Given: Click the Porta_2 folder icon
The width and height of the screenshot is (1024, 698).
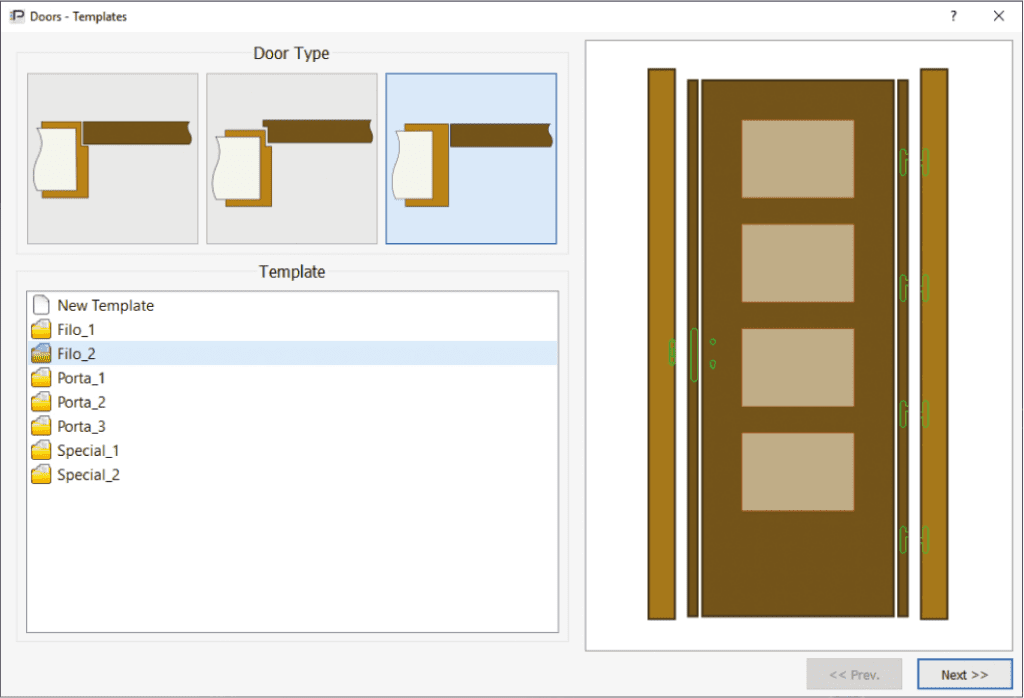Looking at the screenshot, I should tap(41, 402).
